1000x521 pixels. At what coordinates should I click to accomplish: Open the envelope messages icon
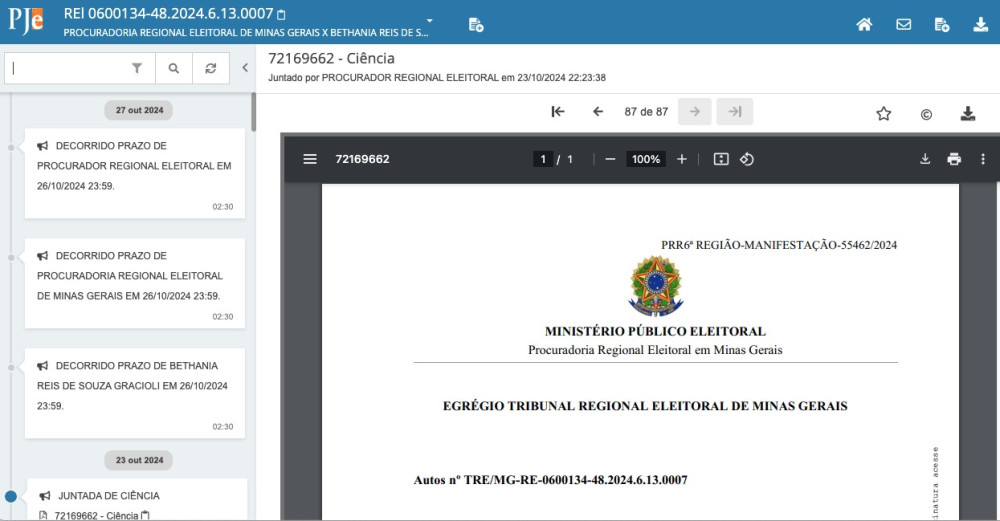(x=903, y=24)
